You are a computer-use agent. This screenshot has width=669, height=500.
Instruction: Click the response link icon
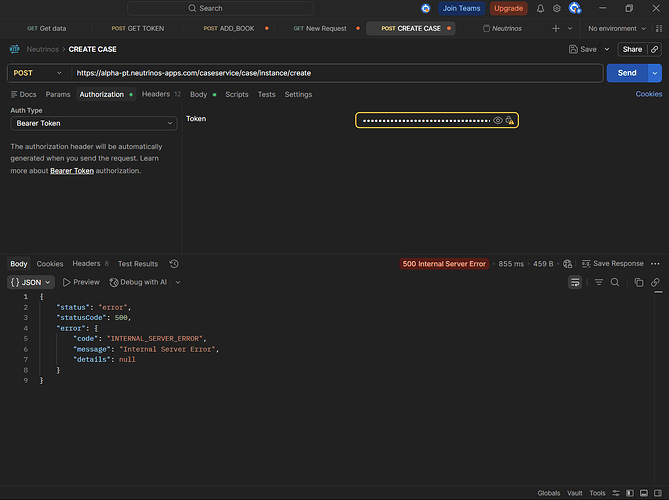tap(655, 282)
